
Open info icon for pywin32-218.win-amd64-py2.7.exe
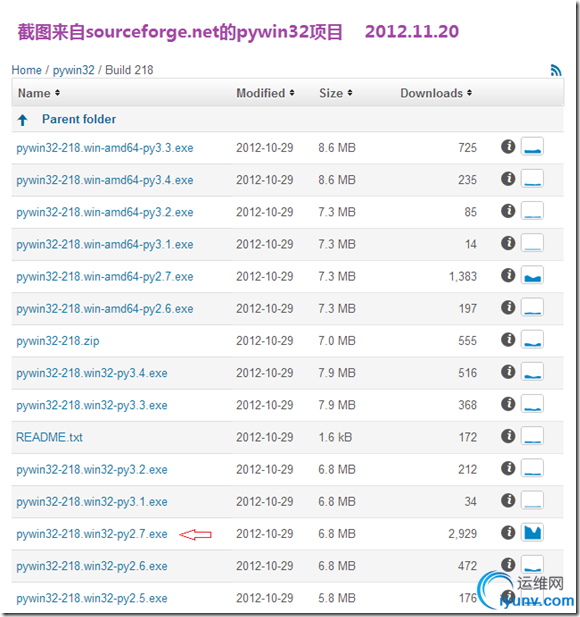click(x=508, y=275)
